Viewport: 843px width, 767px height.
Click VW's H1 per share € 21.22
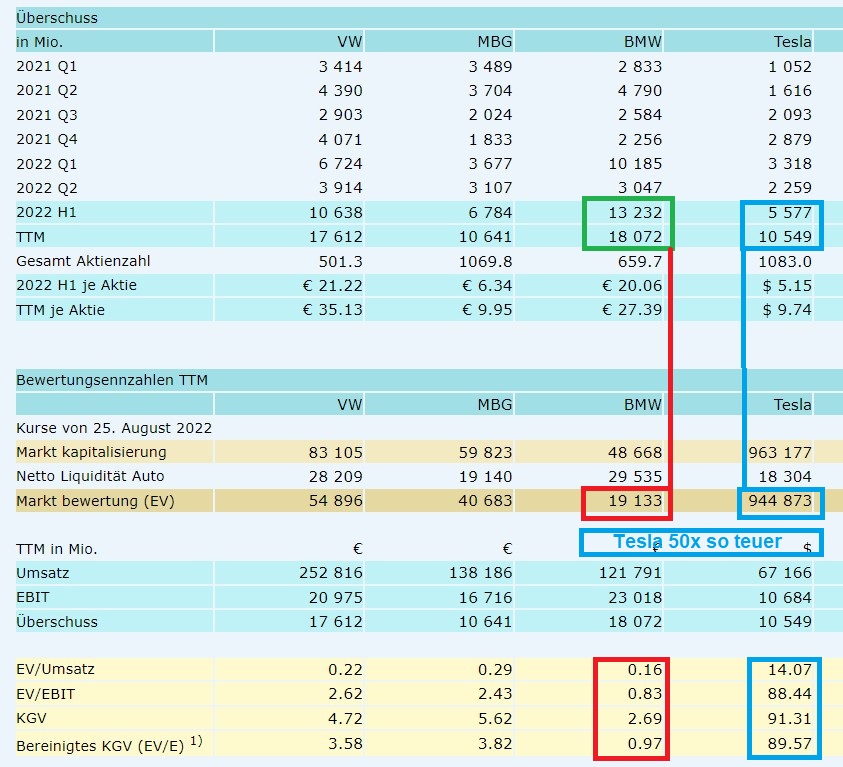[333, 285]
